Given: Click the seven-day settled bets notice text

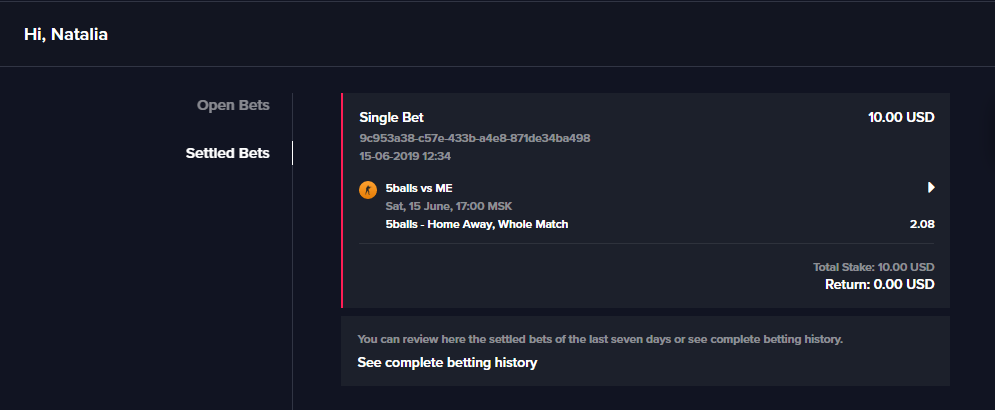Looking at the screenshot, I should click(600, 339).
